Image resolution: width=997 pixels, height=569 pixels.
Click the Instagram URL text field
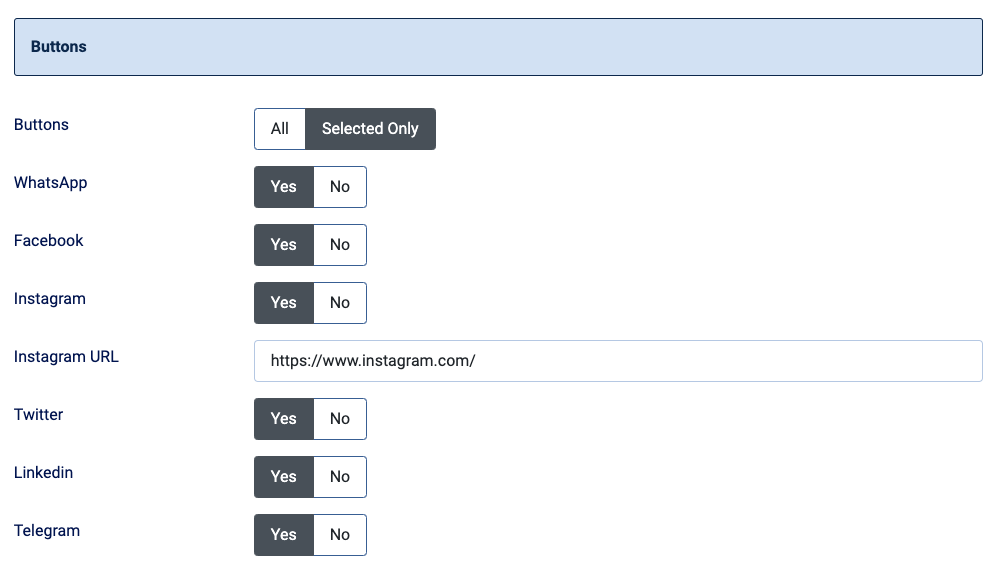click(x=617, y=361)
